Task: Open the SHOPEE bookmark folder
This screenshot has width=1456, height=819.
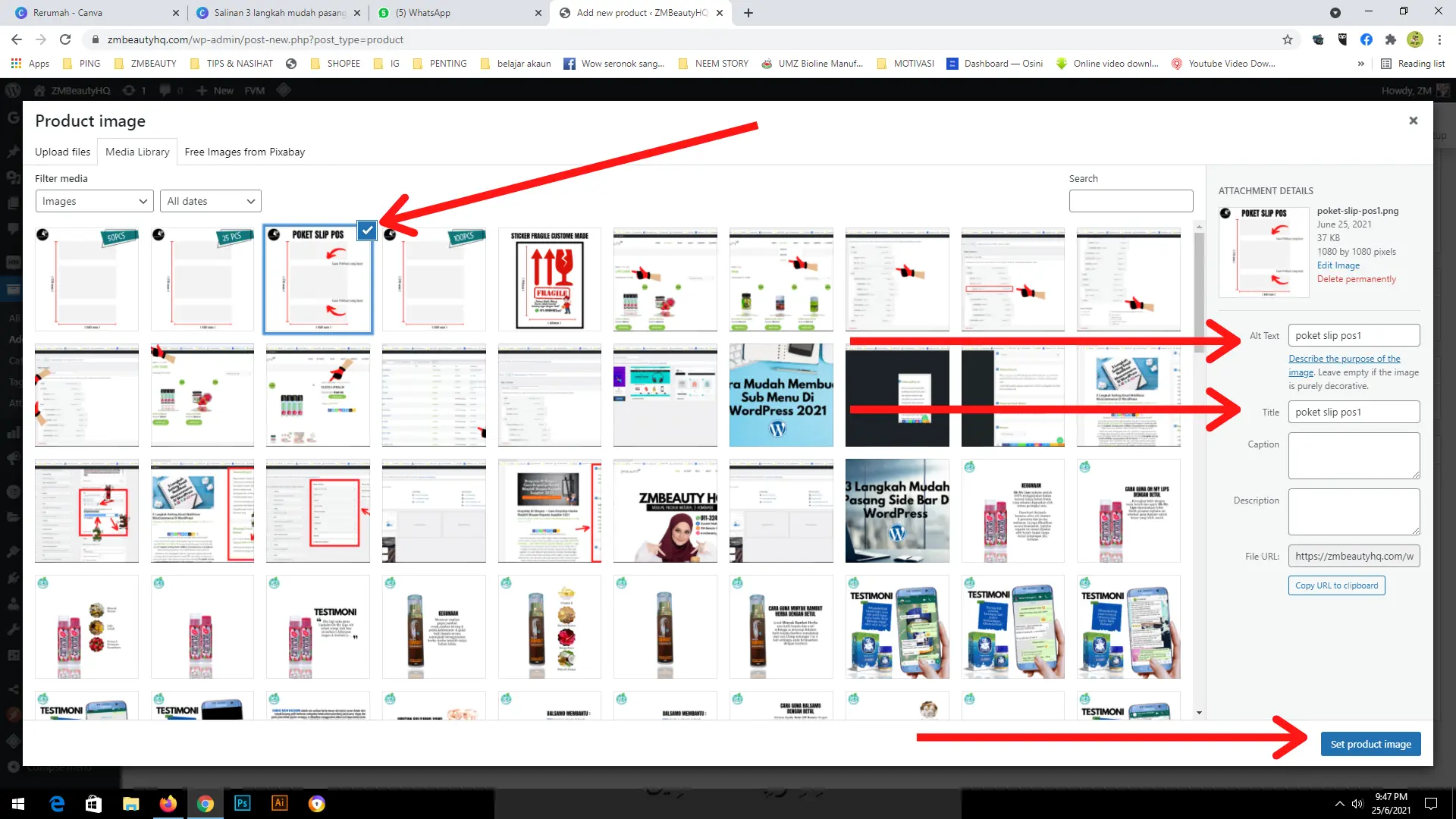Action: click(335, 64)
